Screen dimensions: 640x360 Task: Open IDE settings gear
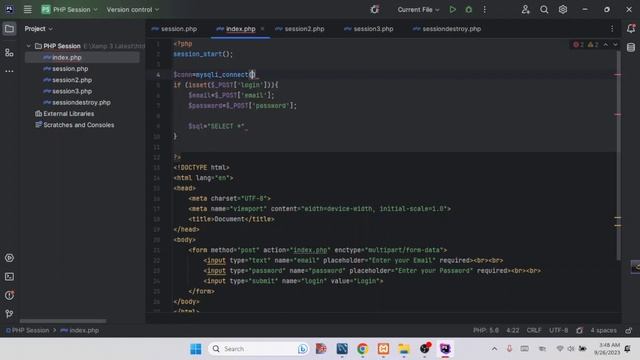(563, 9)
